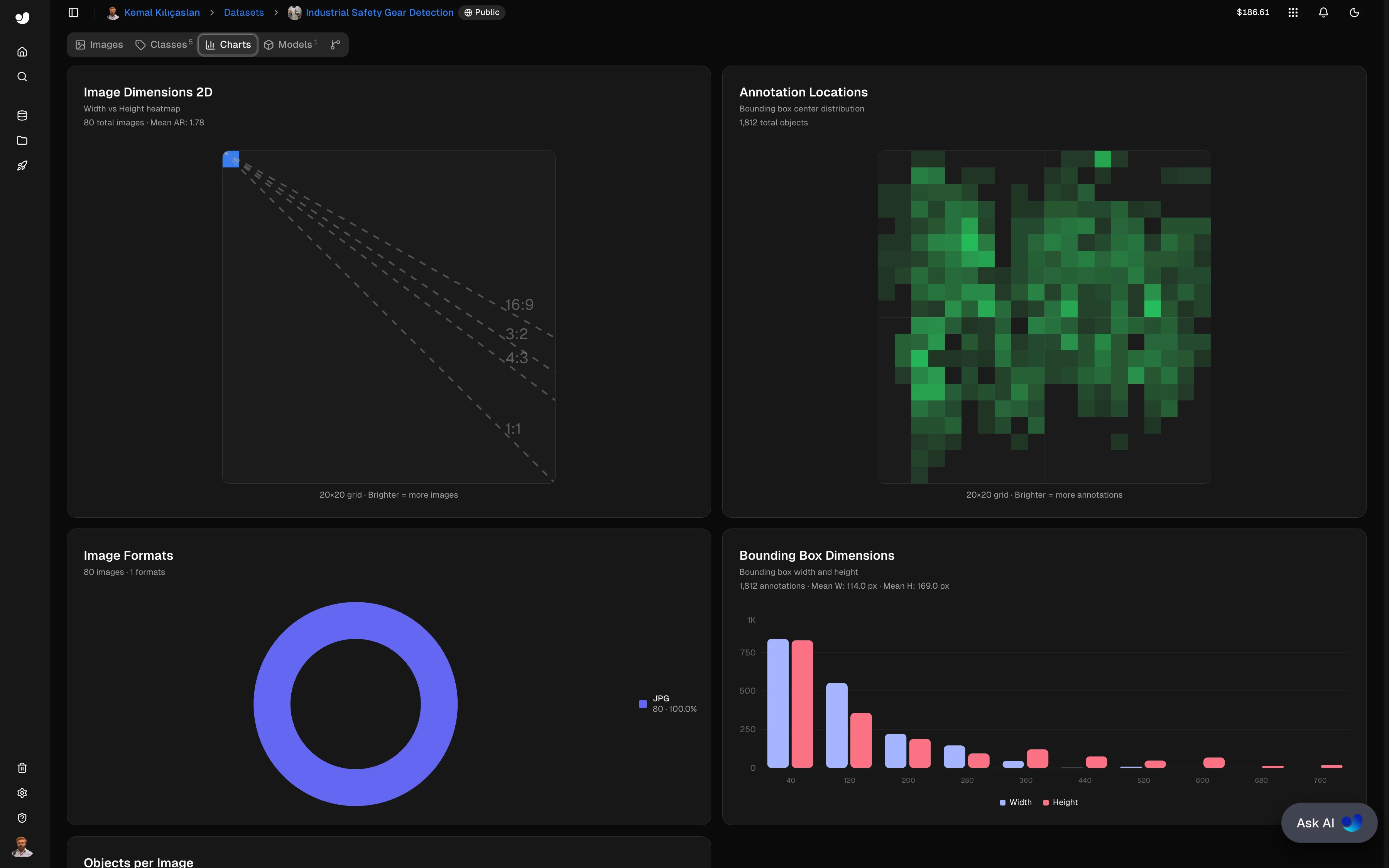Click "Width vs Height heatmap" subtitle
Screen dimensions: 1389x868
[132, 109]
